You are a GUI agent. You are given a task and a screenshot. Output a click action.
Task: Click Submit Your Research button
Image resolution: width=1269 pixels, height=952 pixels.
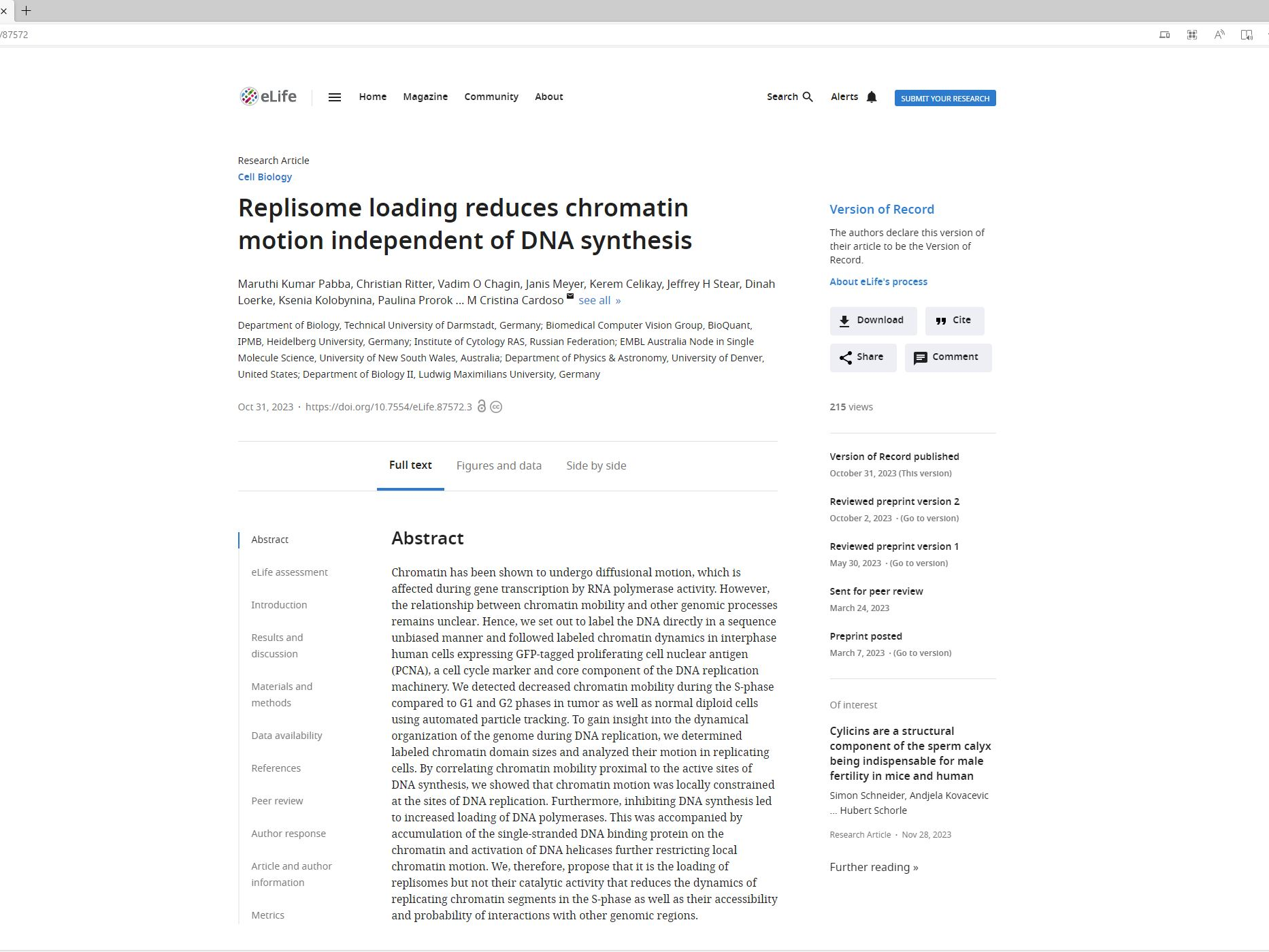coord(945,98)
